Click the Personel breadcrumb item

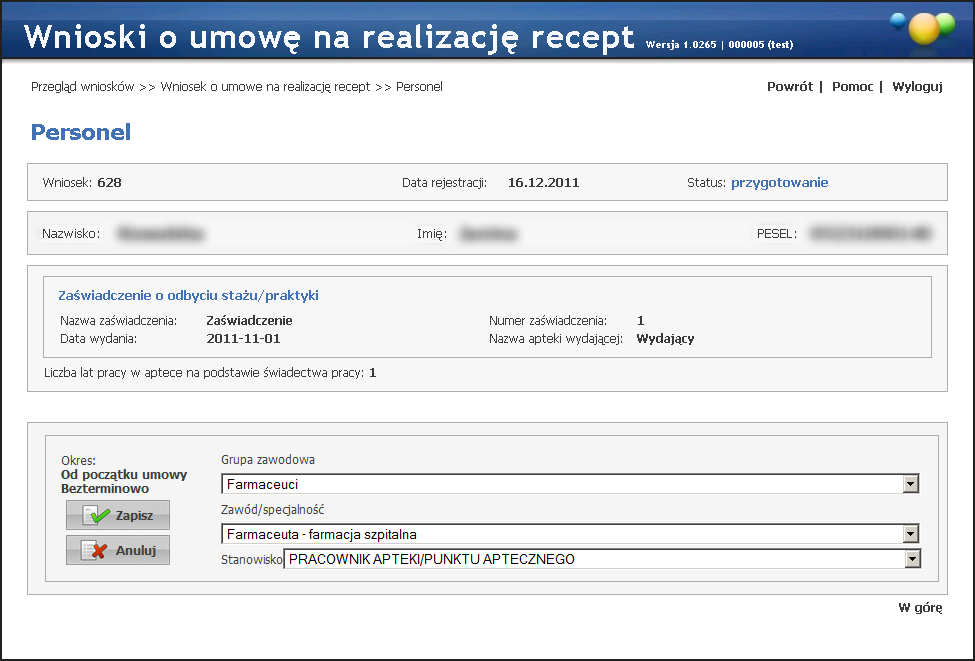tap(419, 87)
